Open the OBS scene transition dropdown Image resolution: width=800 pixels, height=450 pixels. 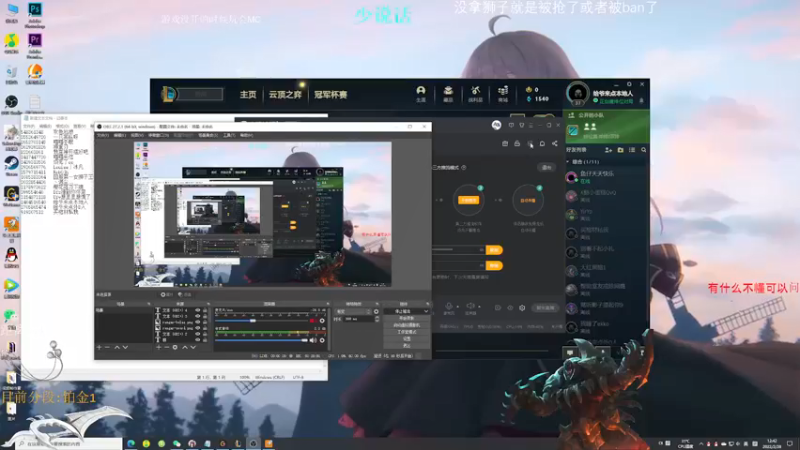(353, 312)
